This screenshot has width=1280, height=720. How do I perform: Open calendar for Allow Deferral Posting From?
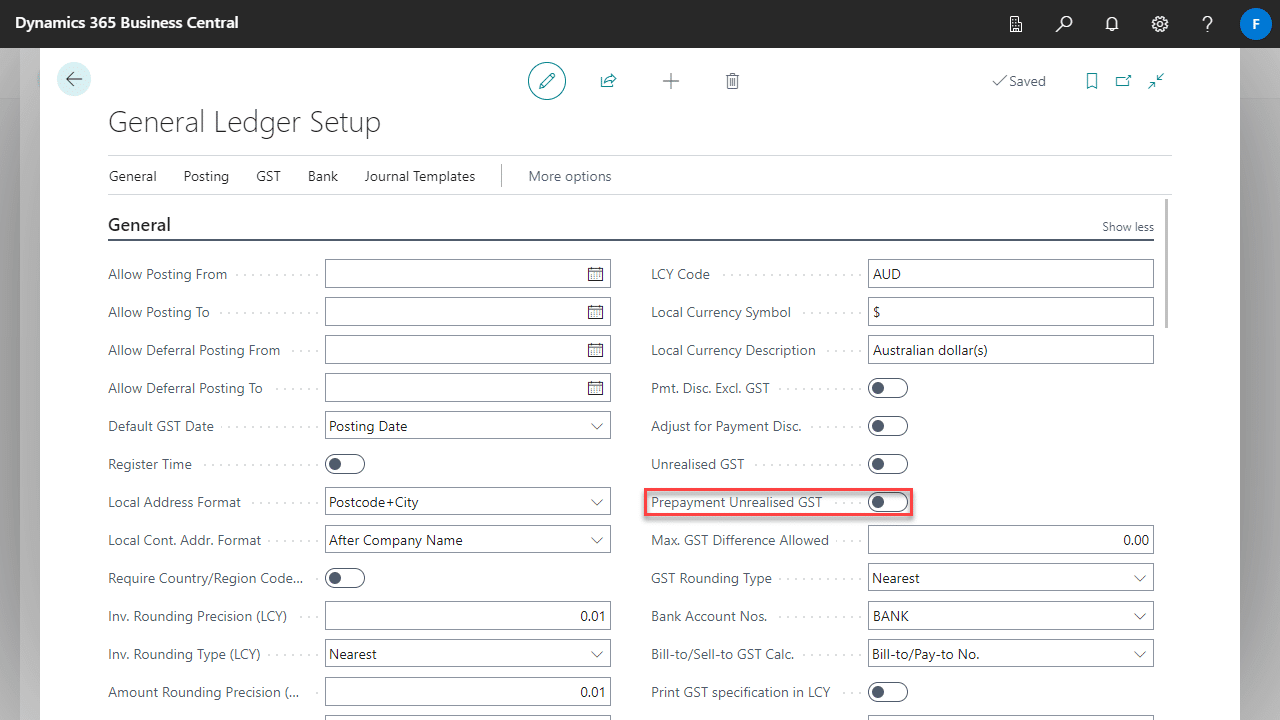pos(595,350)
